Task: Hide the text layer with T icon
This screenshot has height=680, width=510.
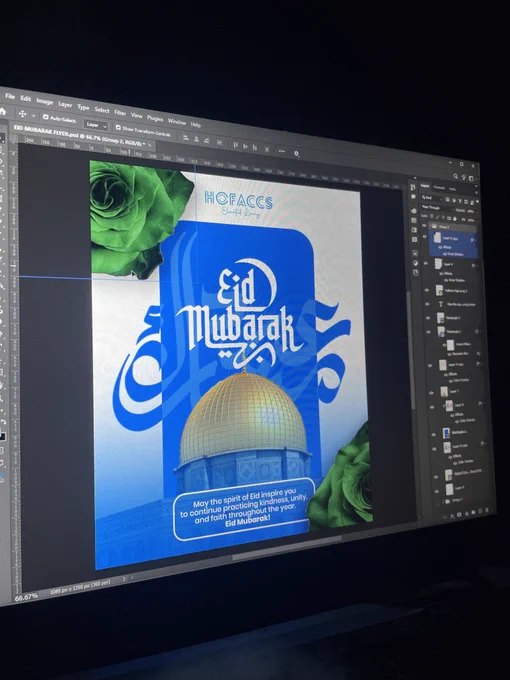Action: (427, 304)
